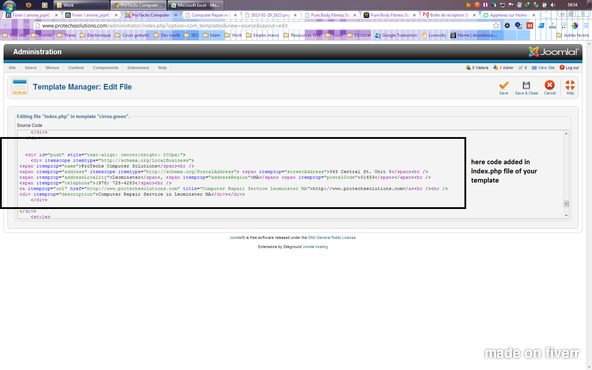Open the Content menu
592x370 pixels.
coord(76,68)
